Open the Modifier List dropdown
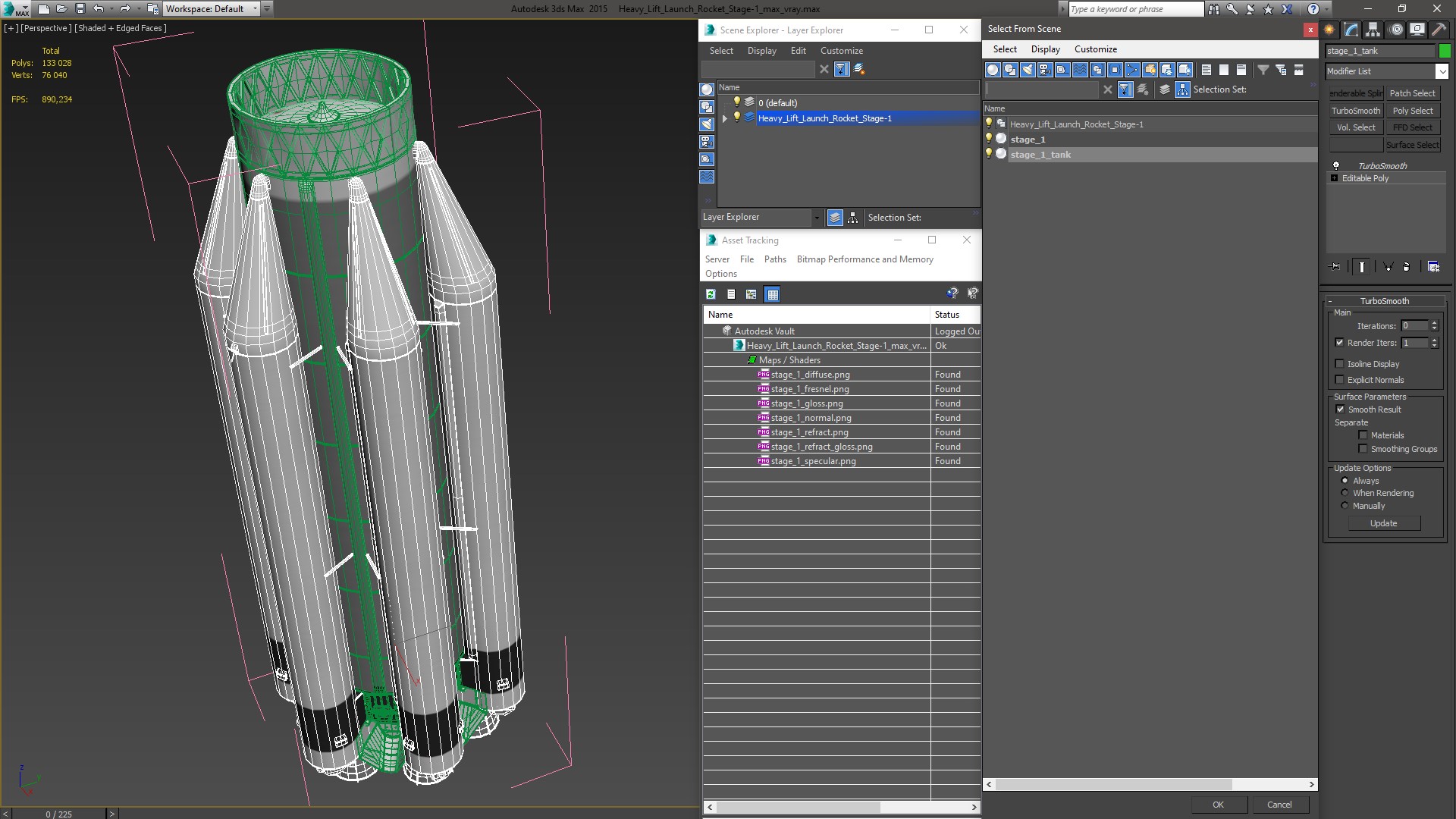This screenshot has height=819, width=1456. click(1441, 71)
